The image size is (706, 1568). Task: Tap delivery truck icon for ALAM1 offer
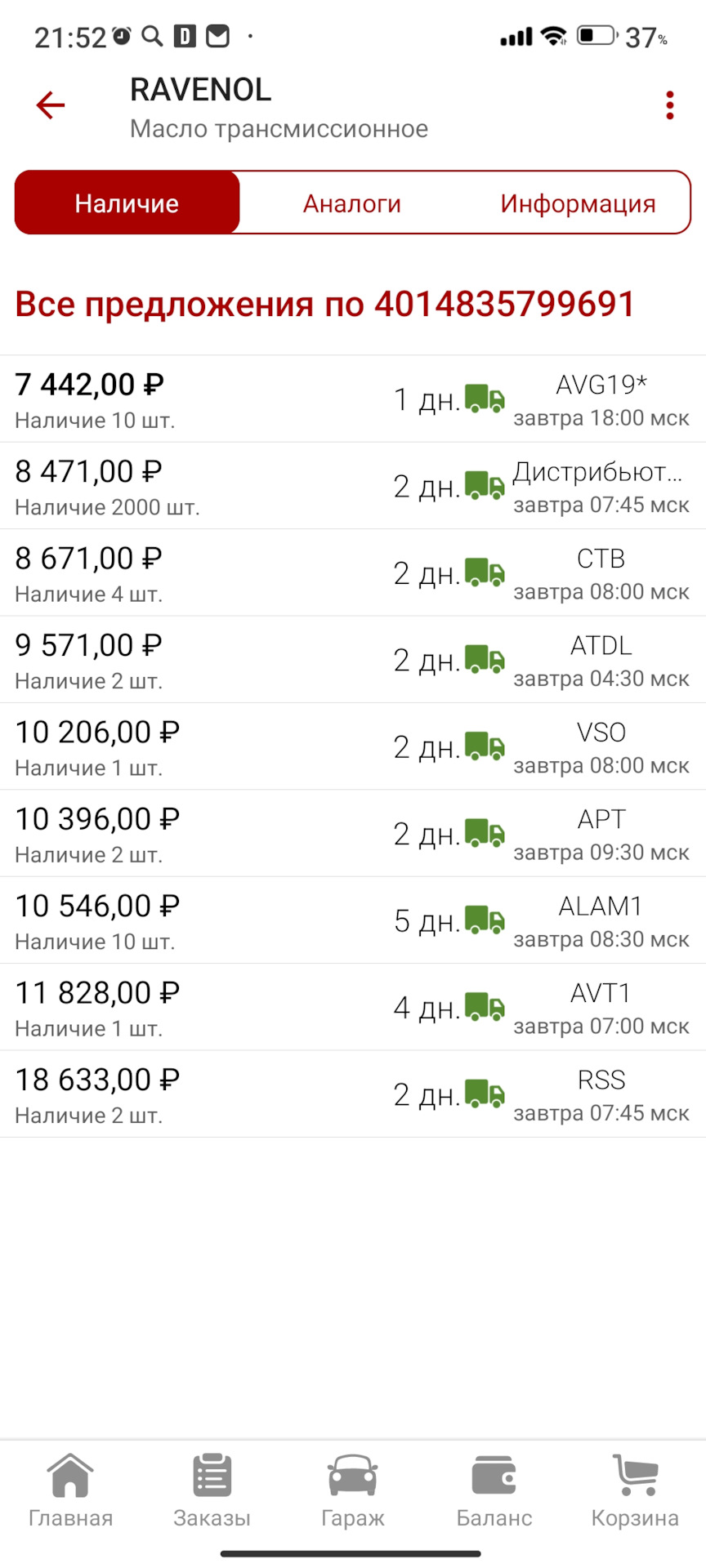[485, 920]
